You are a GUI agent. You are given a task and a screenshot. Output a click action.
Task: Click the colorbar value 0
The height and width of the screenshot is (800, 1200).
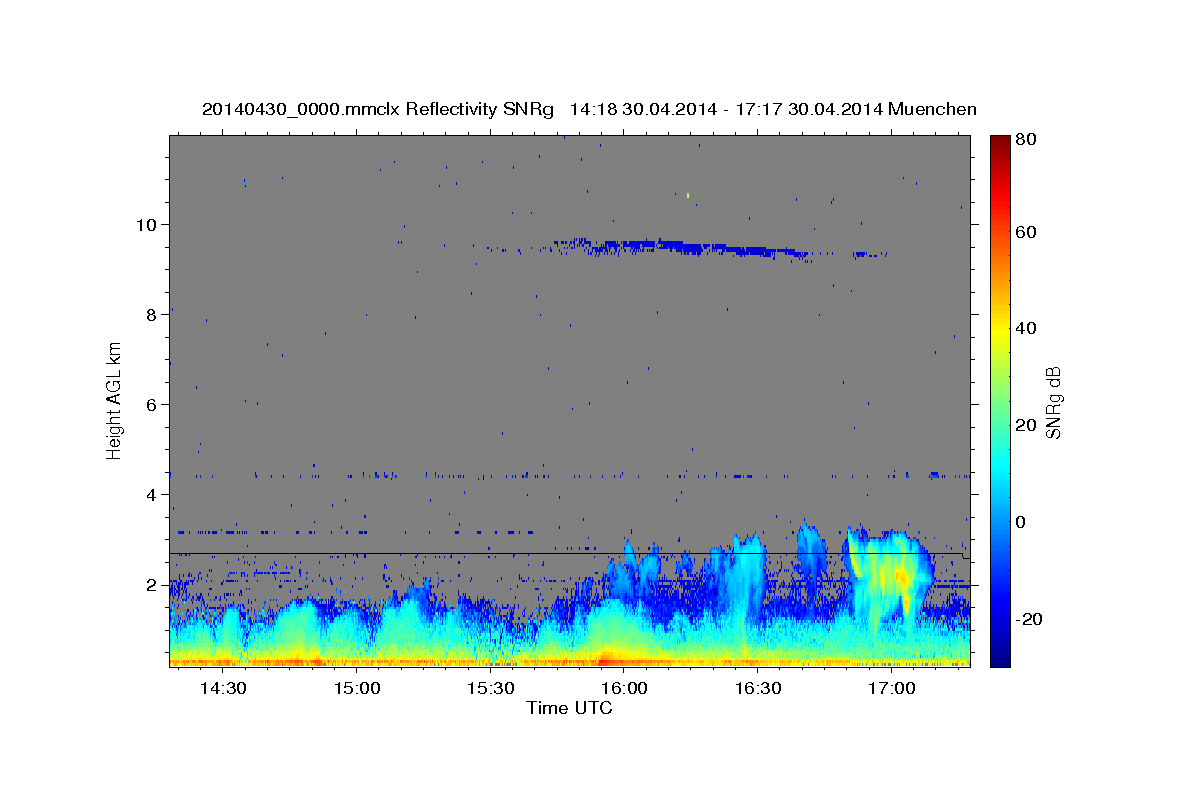[1022, 521]
